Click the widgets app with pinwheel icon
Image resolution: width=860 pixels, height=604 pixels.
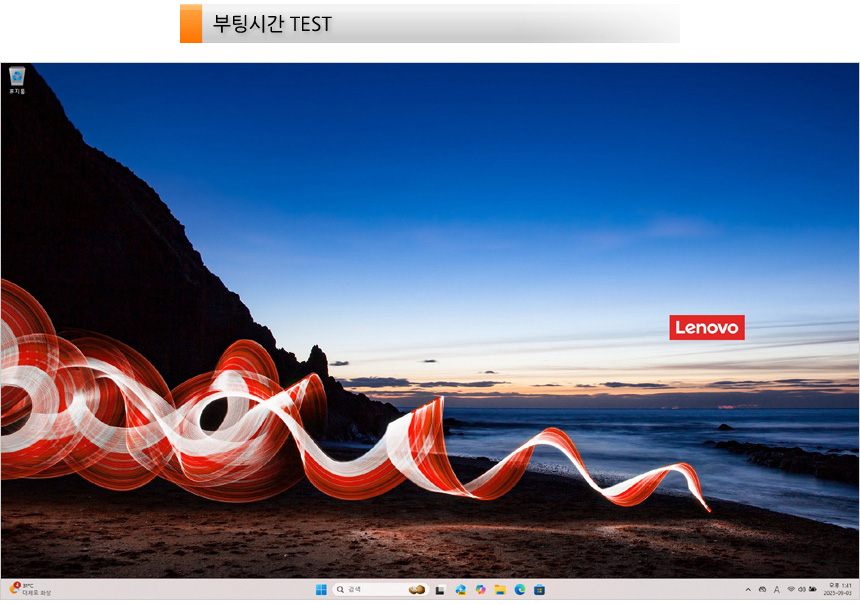click(x=460, y=590)
